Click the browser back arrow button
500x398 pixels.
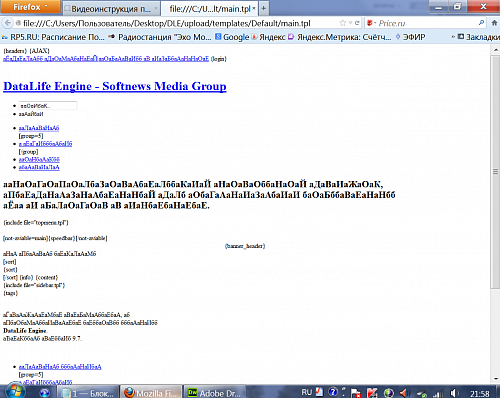pyautogui.click(x=7, y=23)
